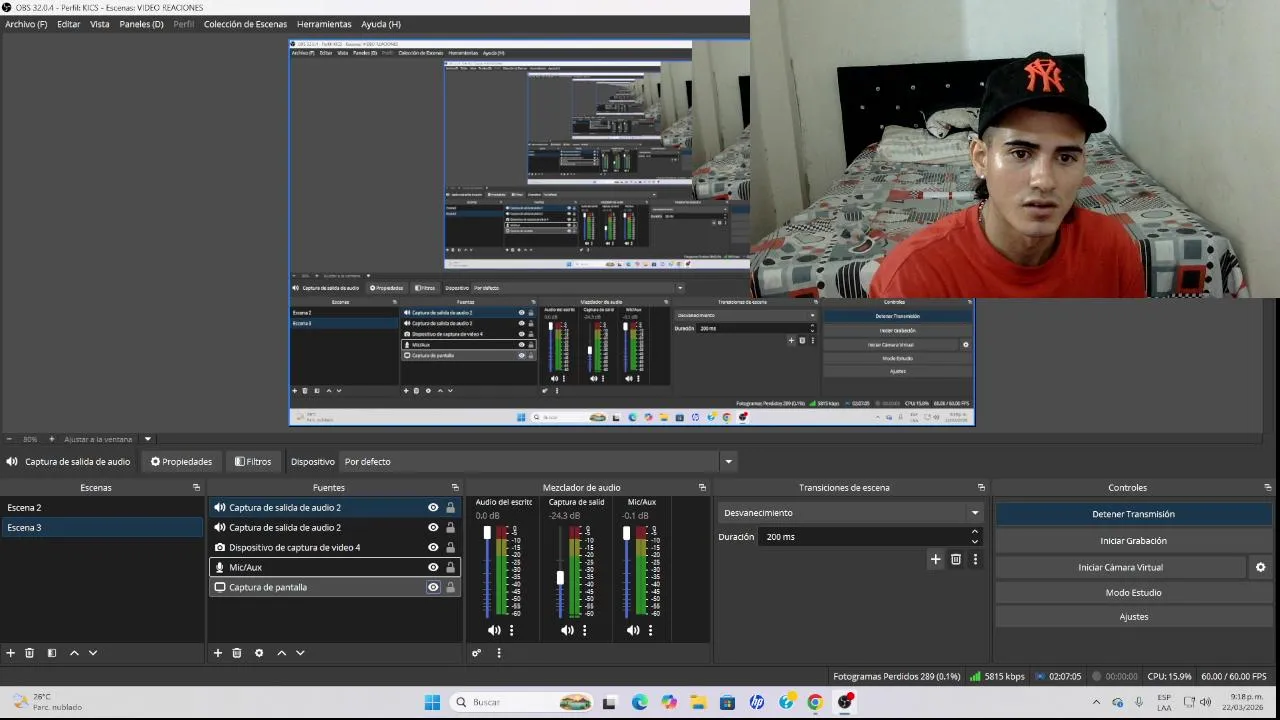Float the Mezclador de audio panel

pos(702,488)
